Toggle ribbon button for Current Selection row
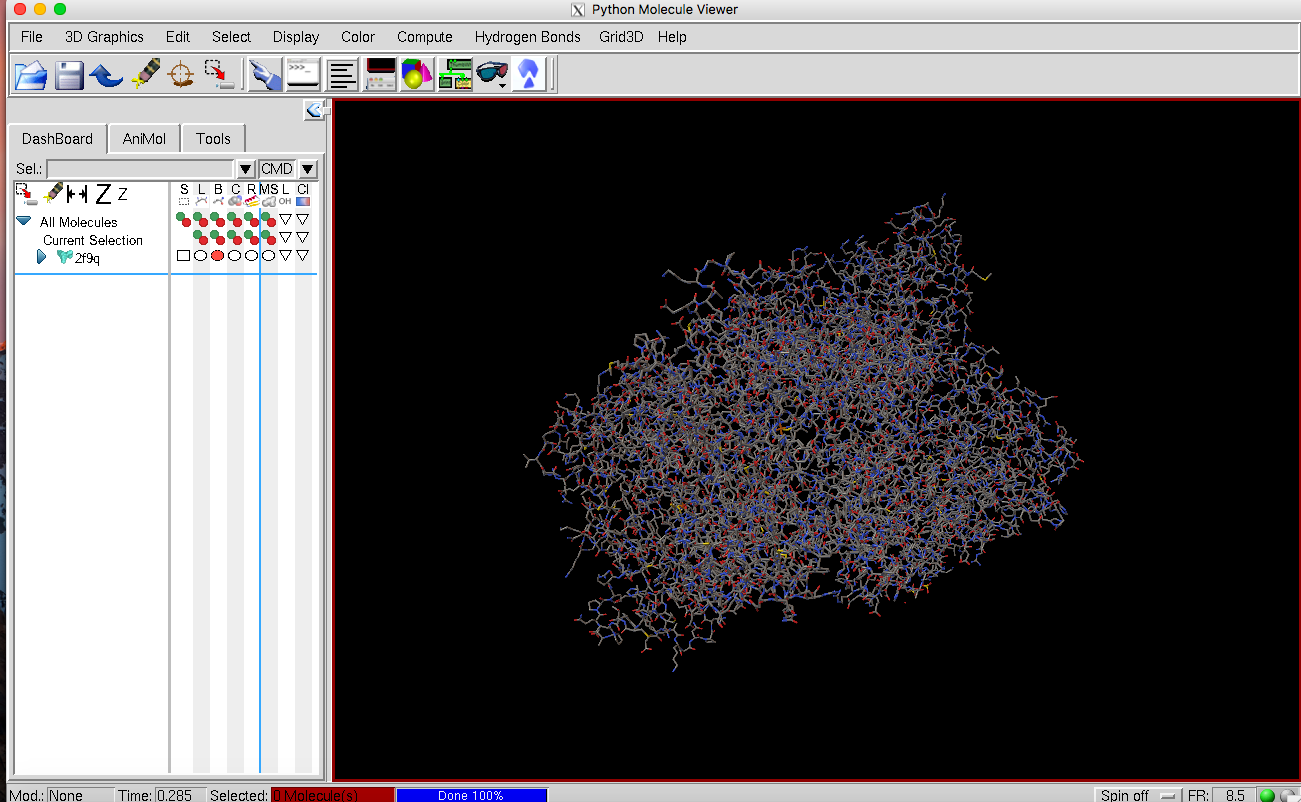Image resolution: width=1301 pixels, height=802 pixels. 251,238
